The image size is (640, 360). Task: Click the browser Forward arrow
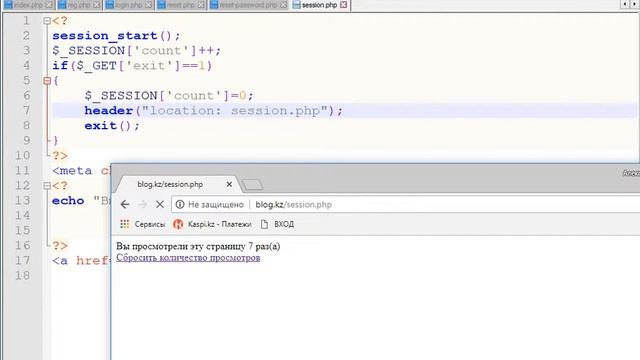click(x=142, y=204)
